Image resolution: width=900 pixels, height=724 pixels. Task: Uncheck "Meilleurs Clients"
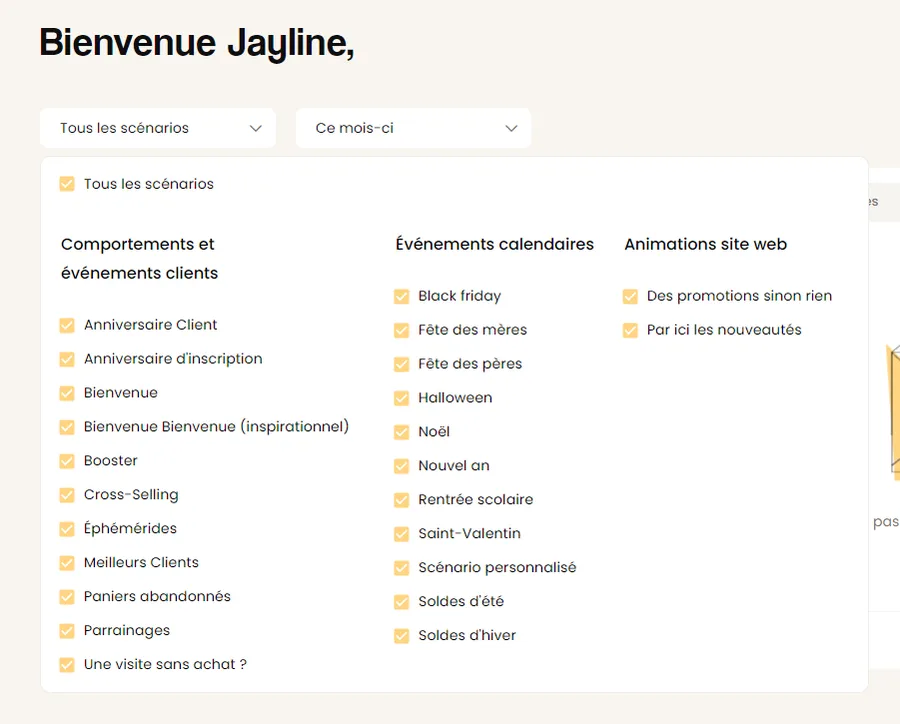[x=67, y=563]
